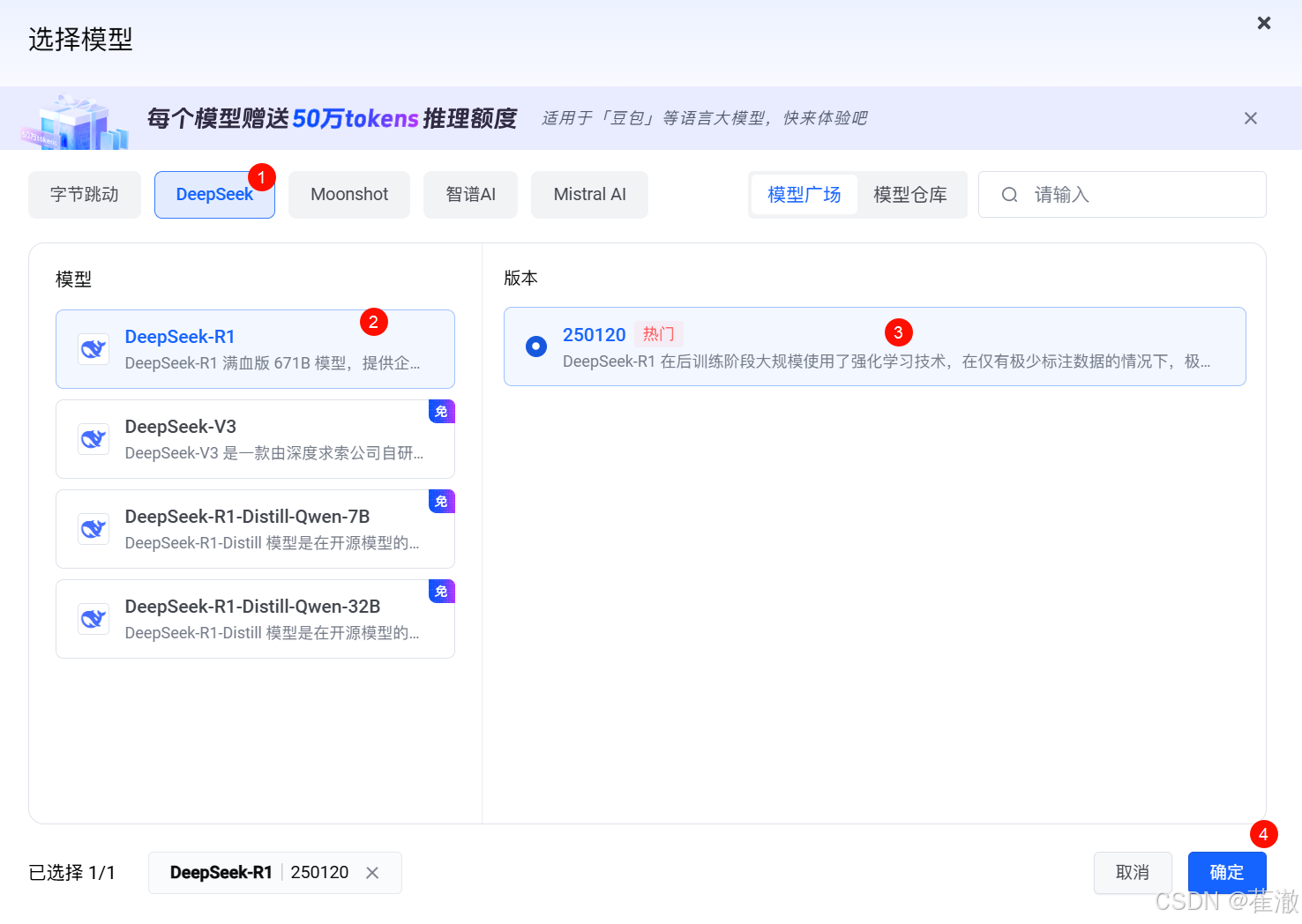Image resolution: width=1302 pixels, height=924 pixels.
Task: Select the DeepSeek-R1 model card
Action: tap(255, 349)
